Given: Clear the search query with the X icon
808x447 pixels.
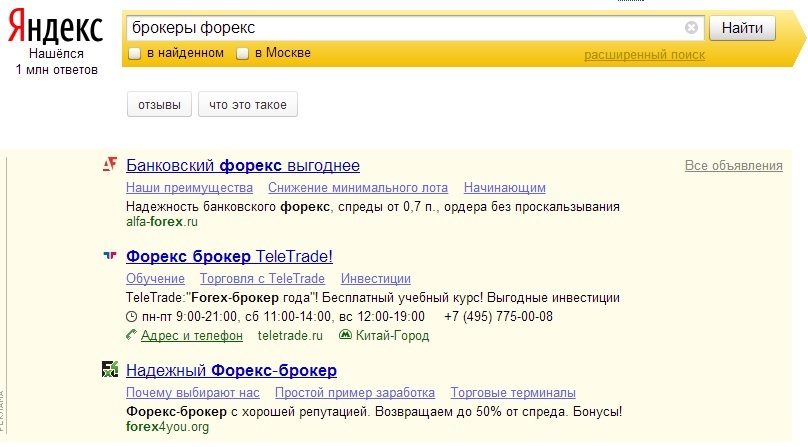Looking at the screenshot, I should [x=692, y=28].
